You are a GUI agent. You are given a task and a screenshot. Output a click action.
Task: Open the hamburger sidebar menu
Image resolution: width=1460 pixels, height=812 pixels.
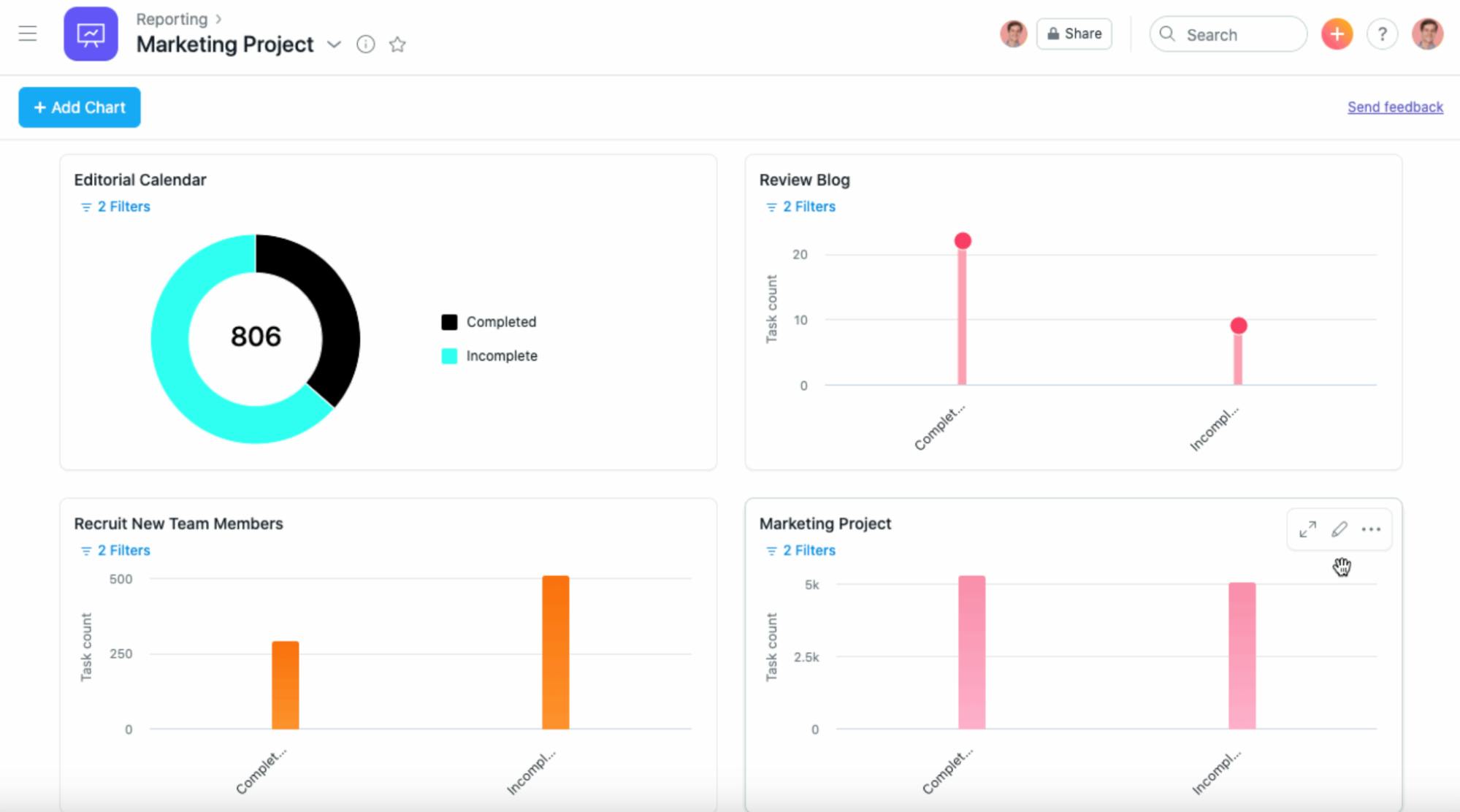tap(28, 34)
